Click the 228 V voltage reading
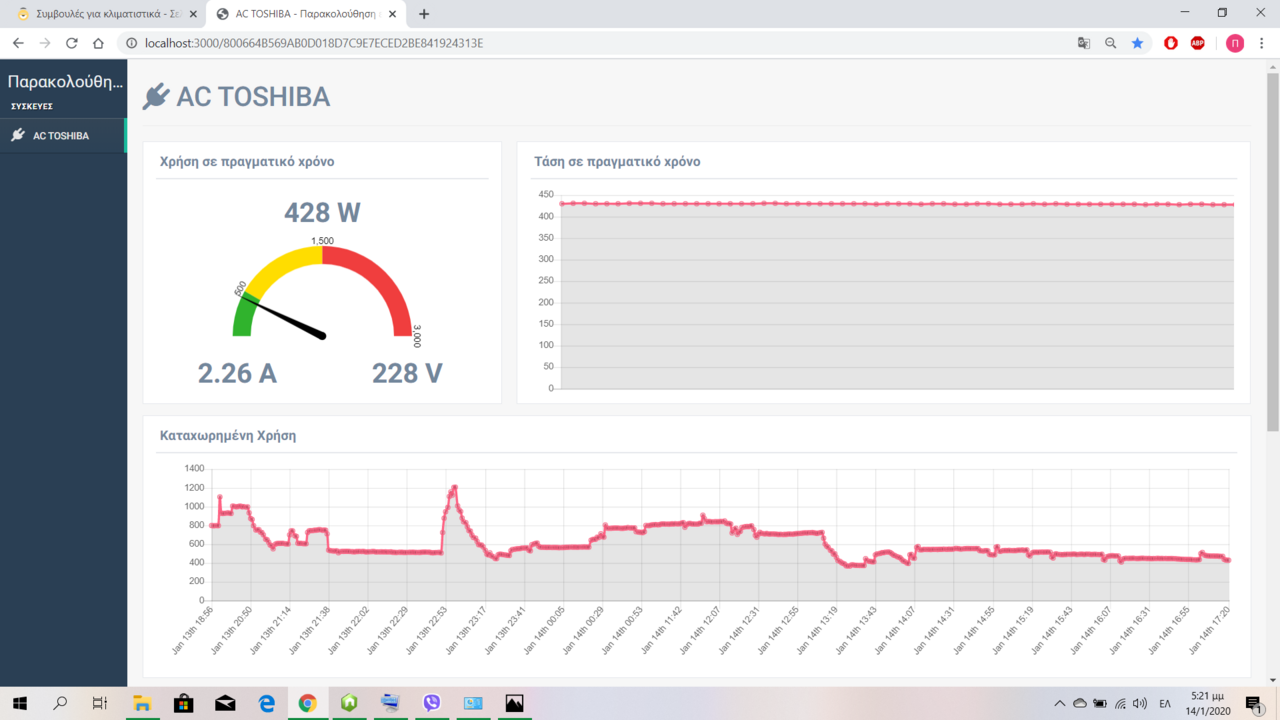Viewport: 1280px width, 720px height. point(407,373)
